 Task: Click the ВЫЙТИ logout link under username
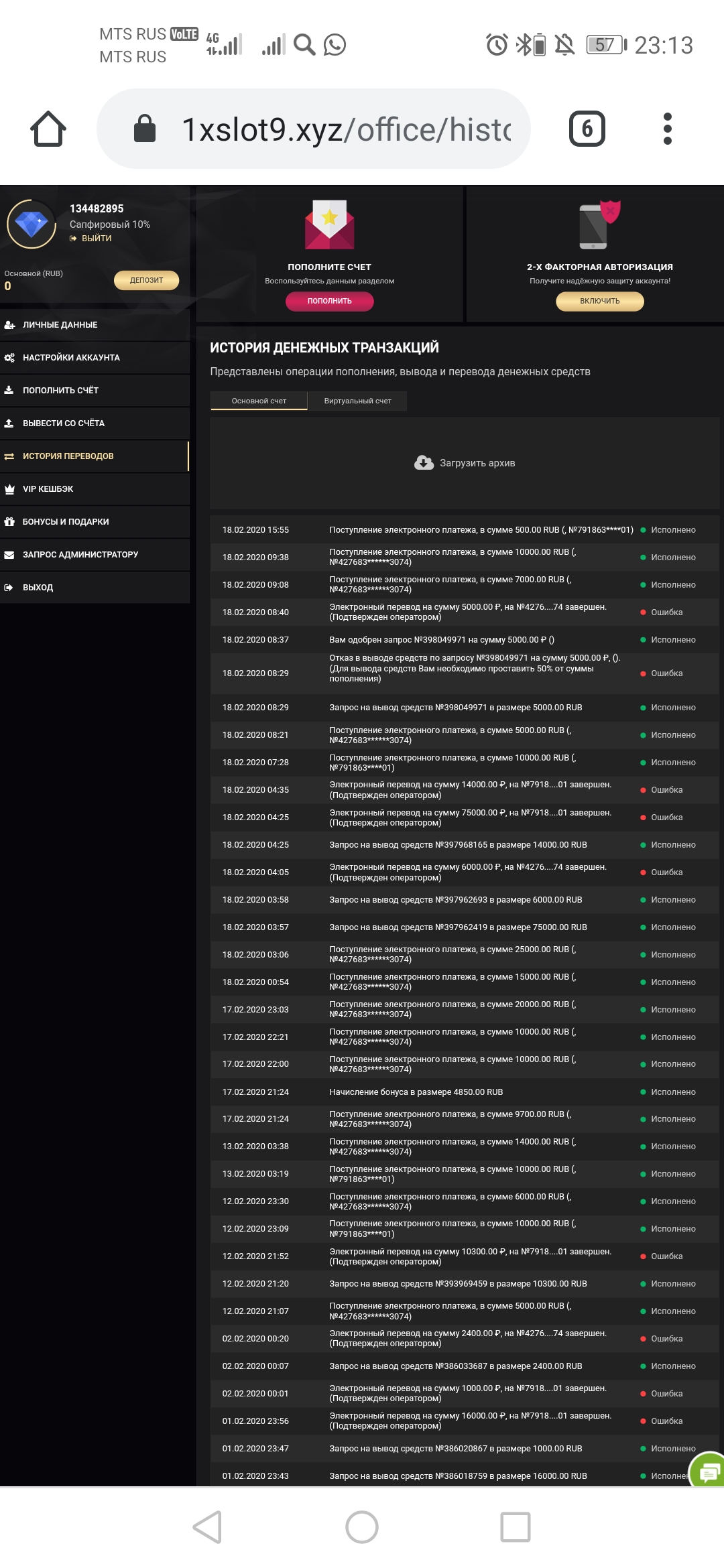click(91, 239)
